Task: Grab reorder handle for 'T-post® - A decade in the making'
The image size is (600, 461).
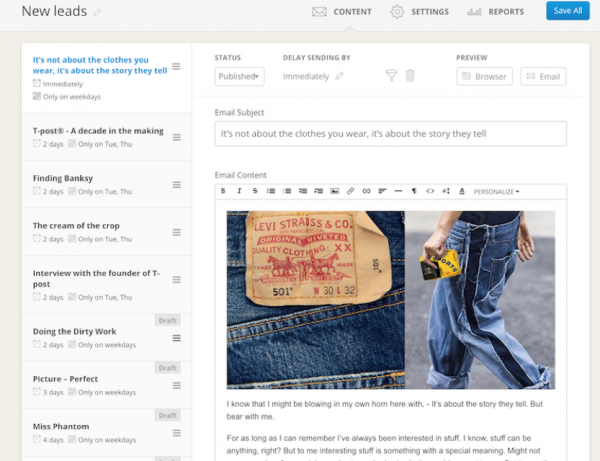Action: click(x=176, y=137)
